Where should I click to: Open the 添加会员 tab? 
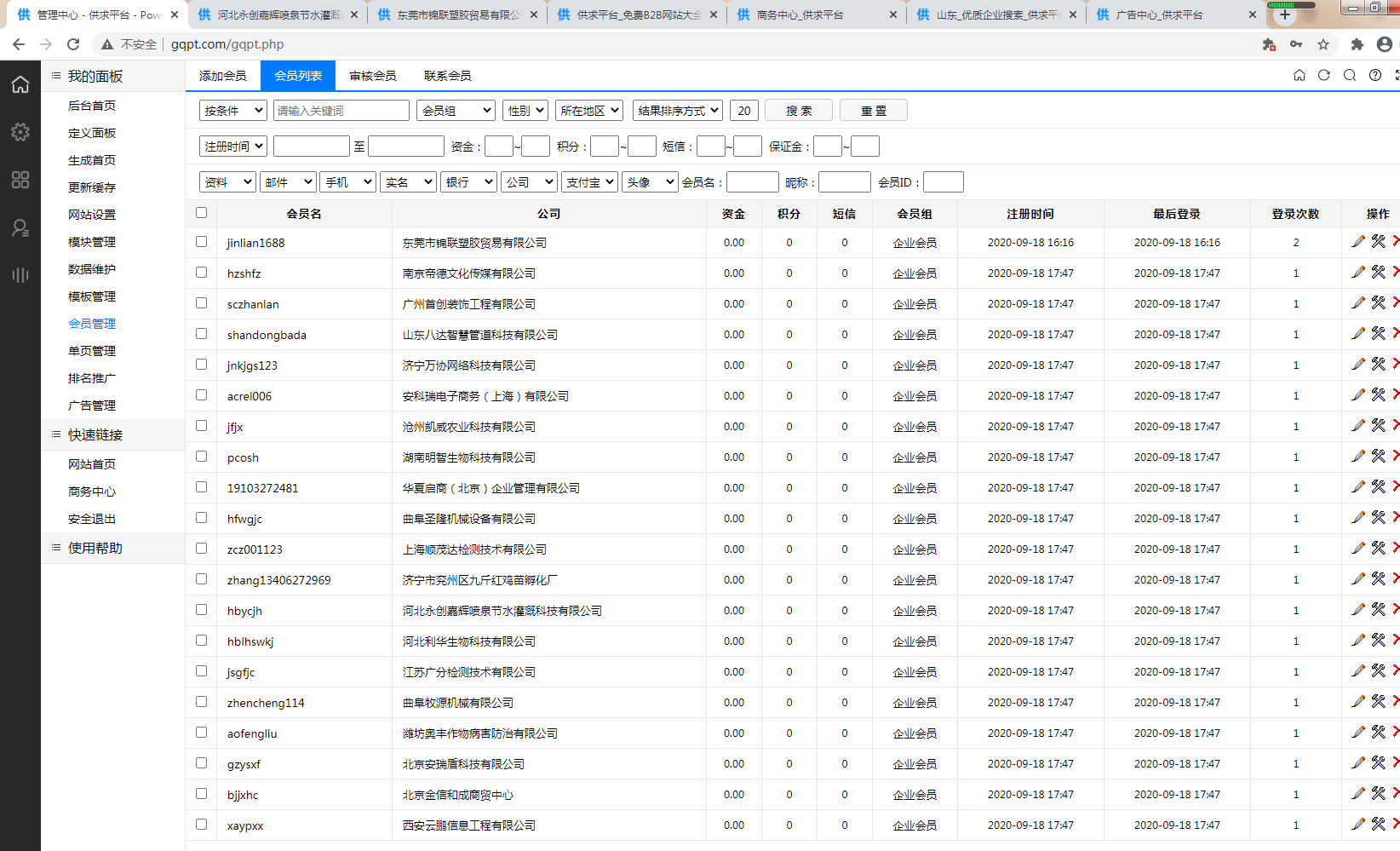[x=223, y=76]
